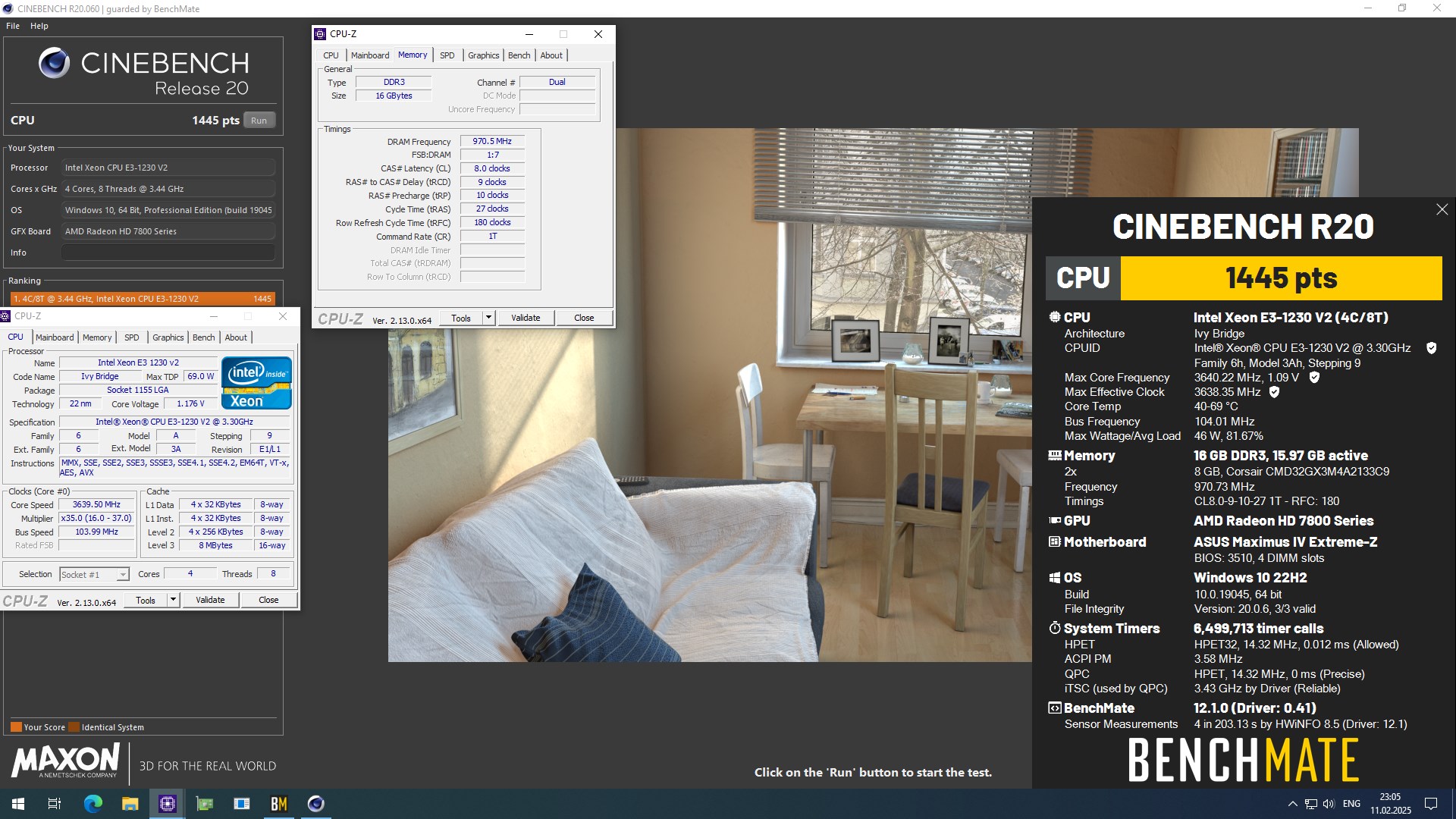Show hidden system tray icons

pyautogui.click(x=1292, y=804)
